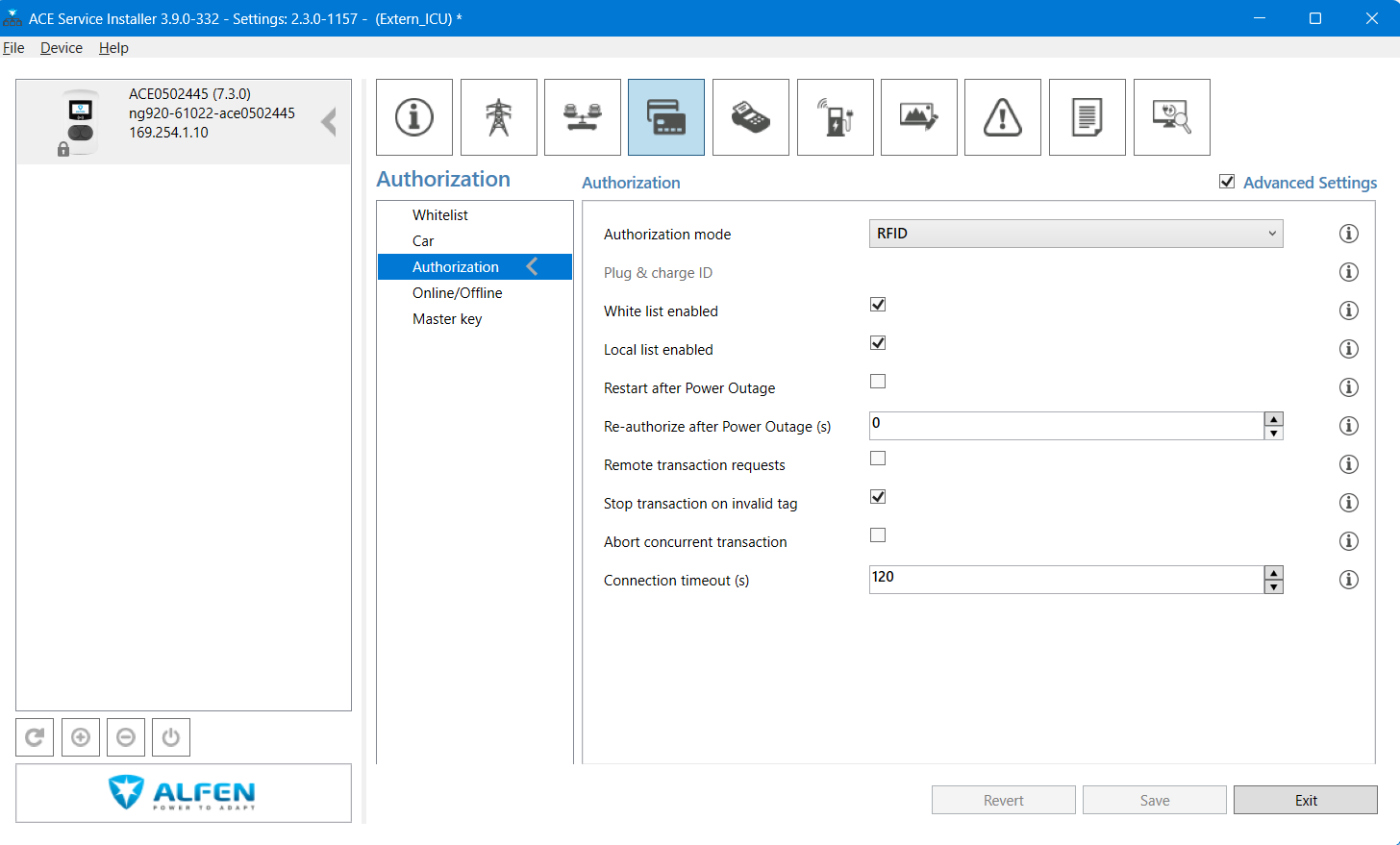Screen dimensions: 1400x845
Task: Show info for White list enabled
Action: point(1349,311)
